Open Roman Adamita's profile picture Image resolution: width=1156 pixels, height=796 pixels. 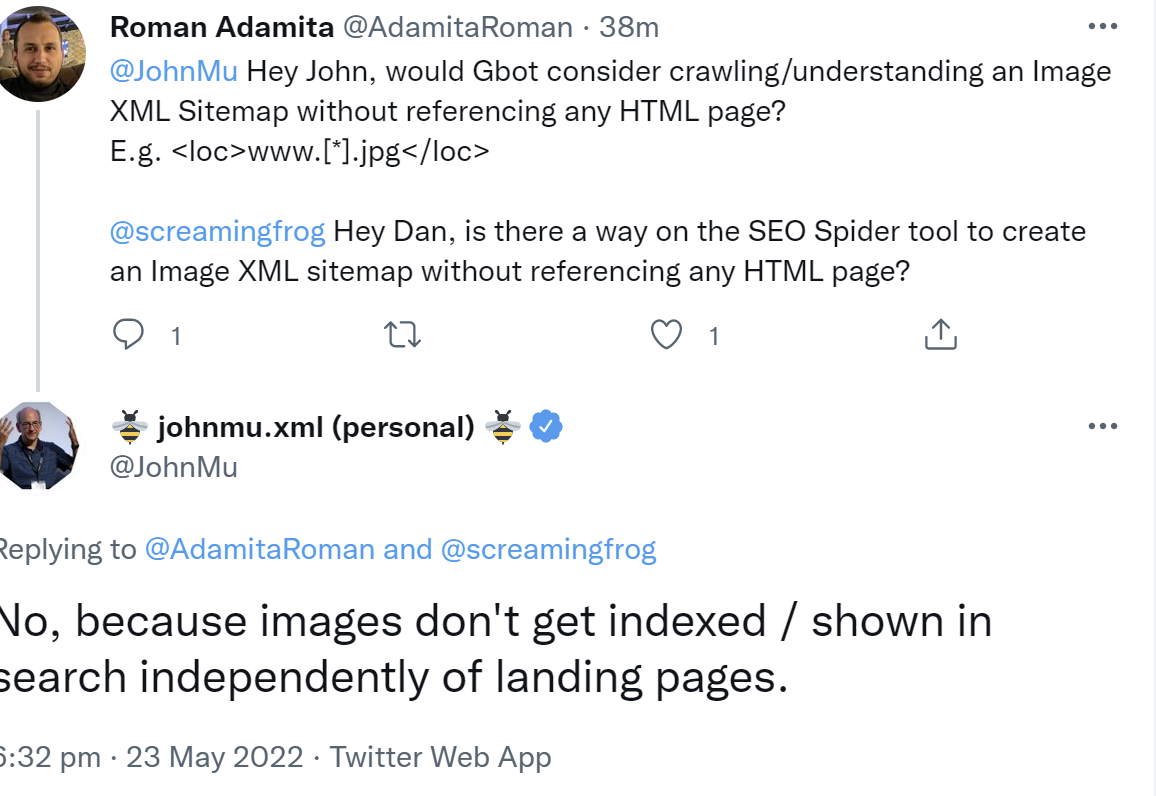43,53
